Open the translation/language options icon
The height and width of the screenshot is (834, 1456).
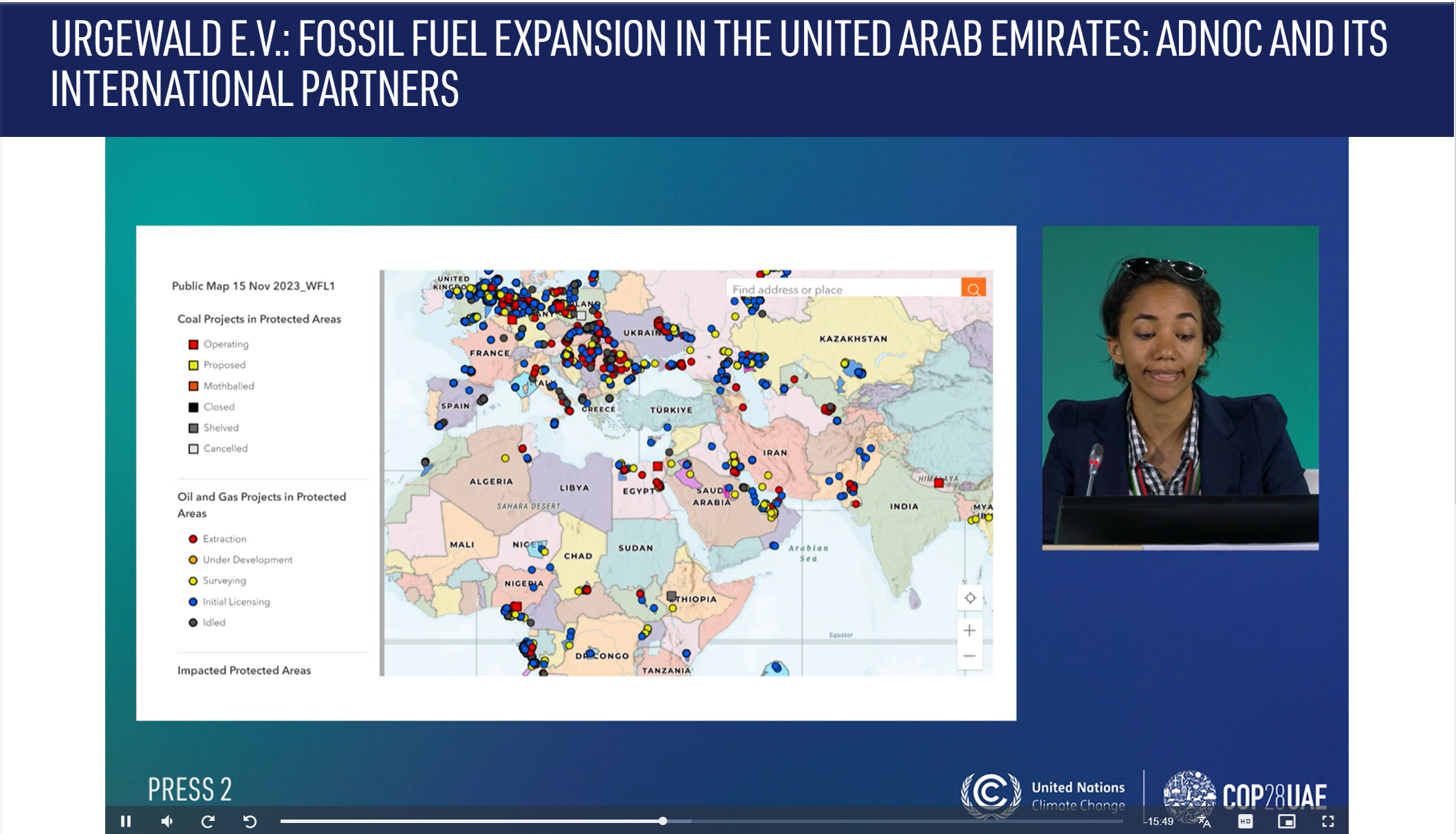click(x=1204, y=821)
